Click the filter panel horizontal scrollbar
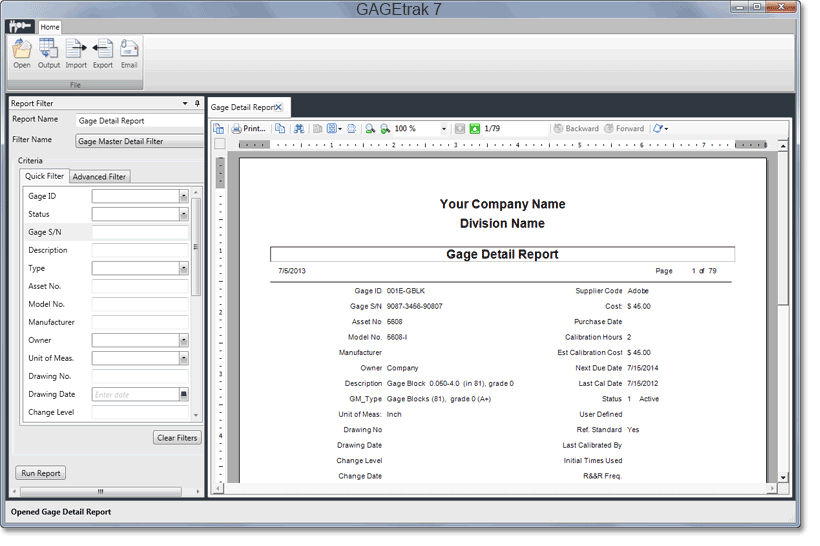This screenshot has width=820, height=546. (x=100, y=491)
